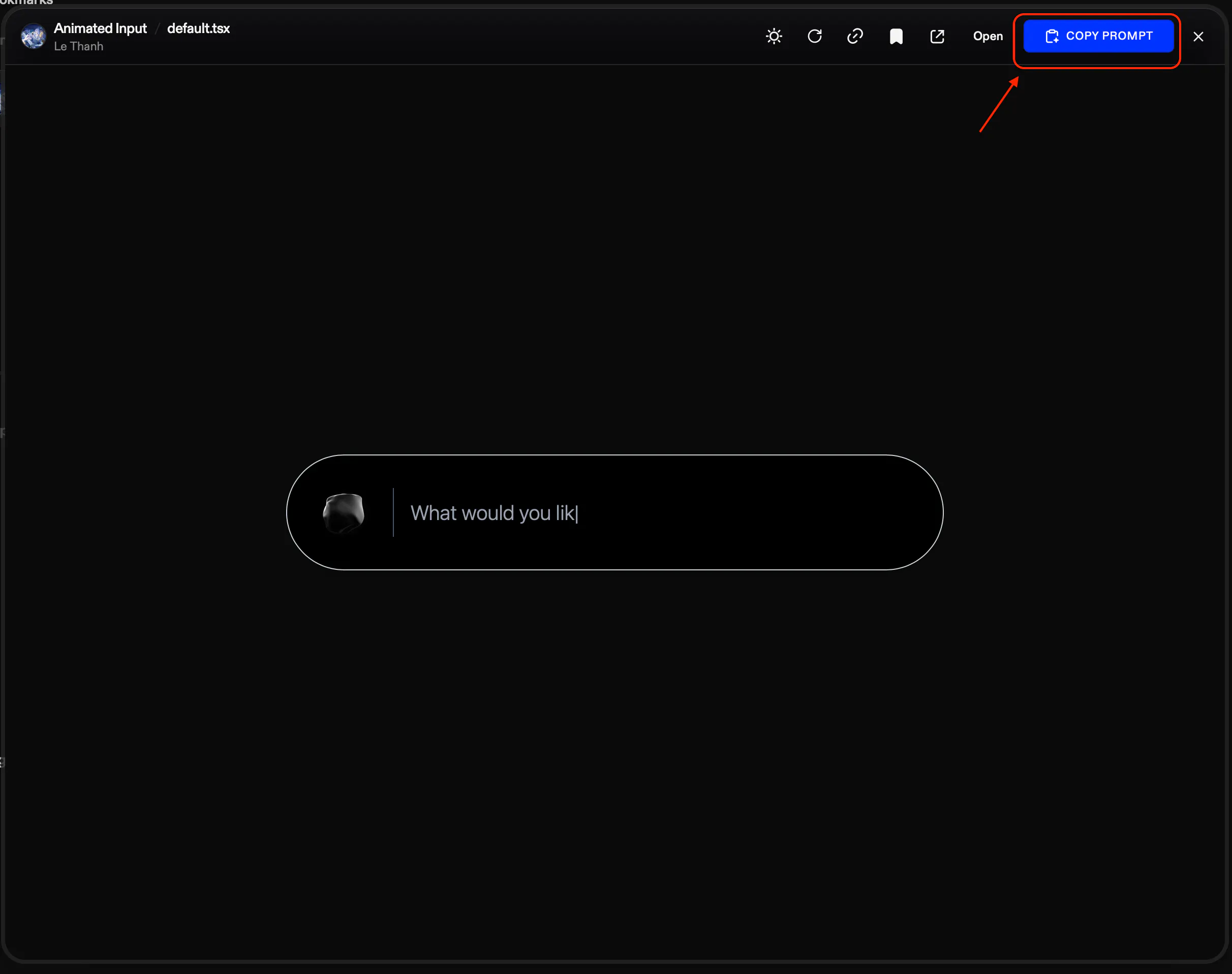Open the Animated Input title link
Viewport: 1232px width, 974px height.
coord(100,28)
